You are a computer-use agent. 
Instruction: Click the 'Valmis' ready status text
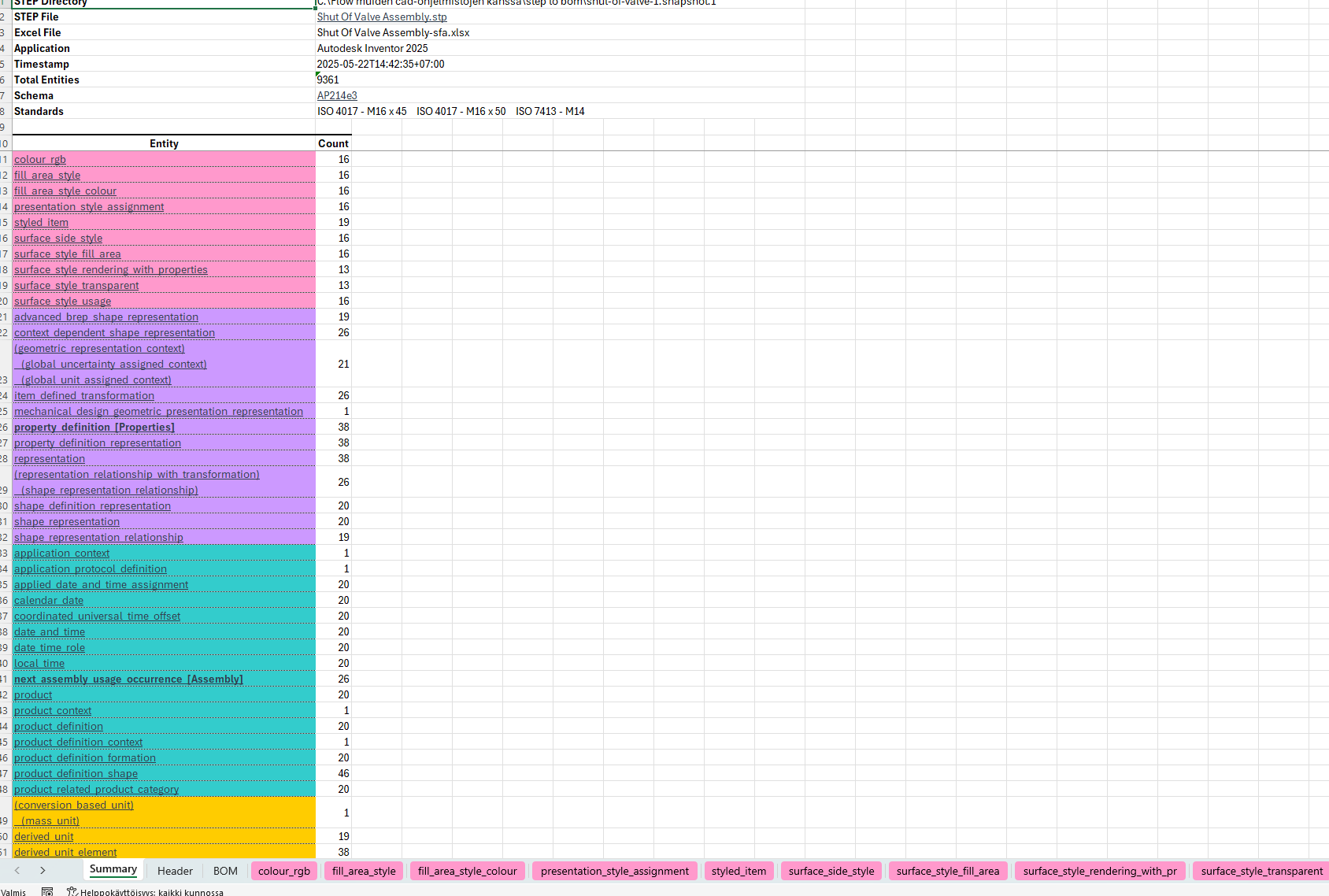coord(13,892)
